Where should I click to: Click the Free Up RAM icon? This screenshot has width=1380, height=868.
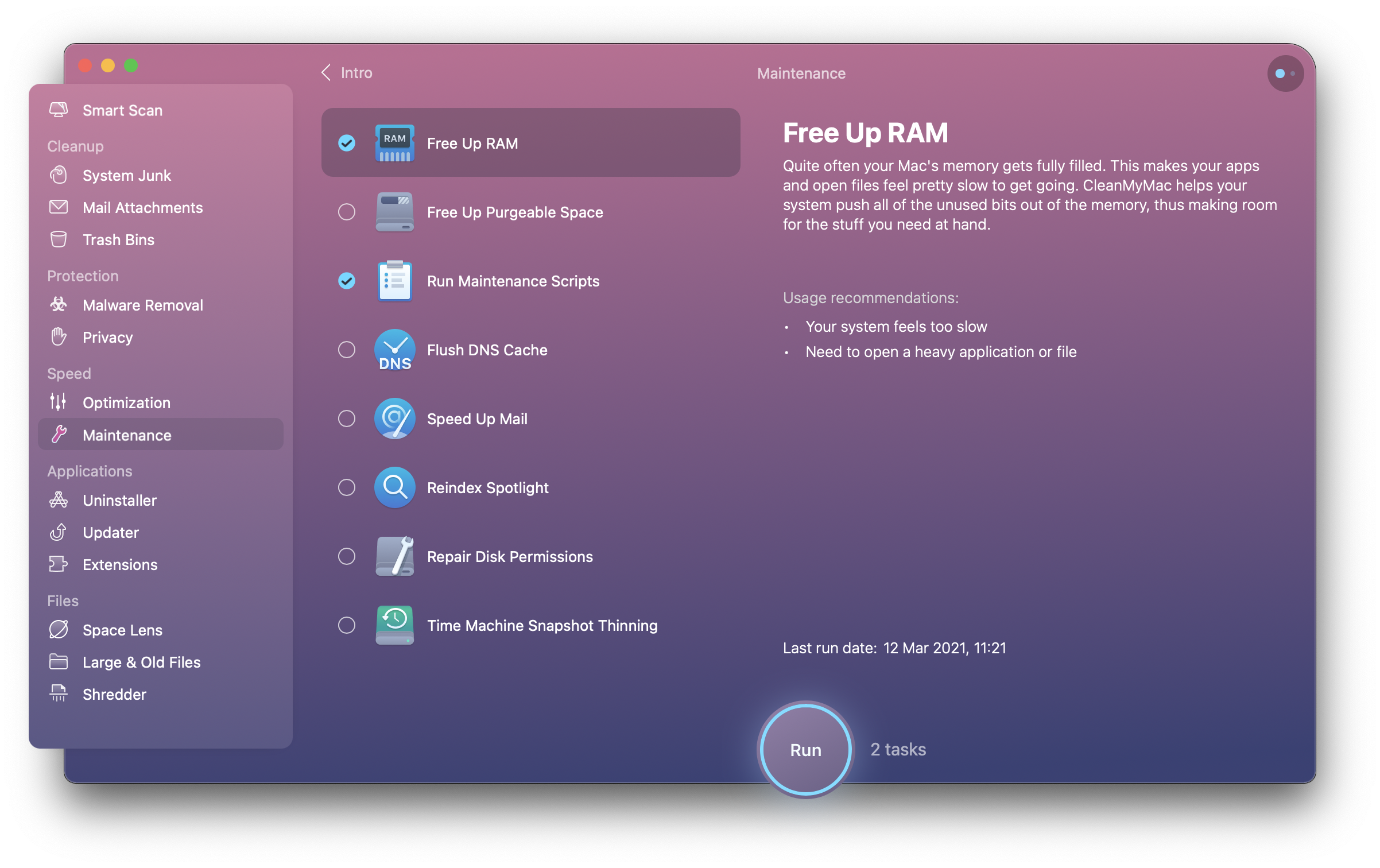394,142
